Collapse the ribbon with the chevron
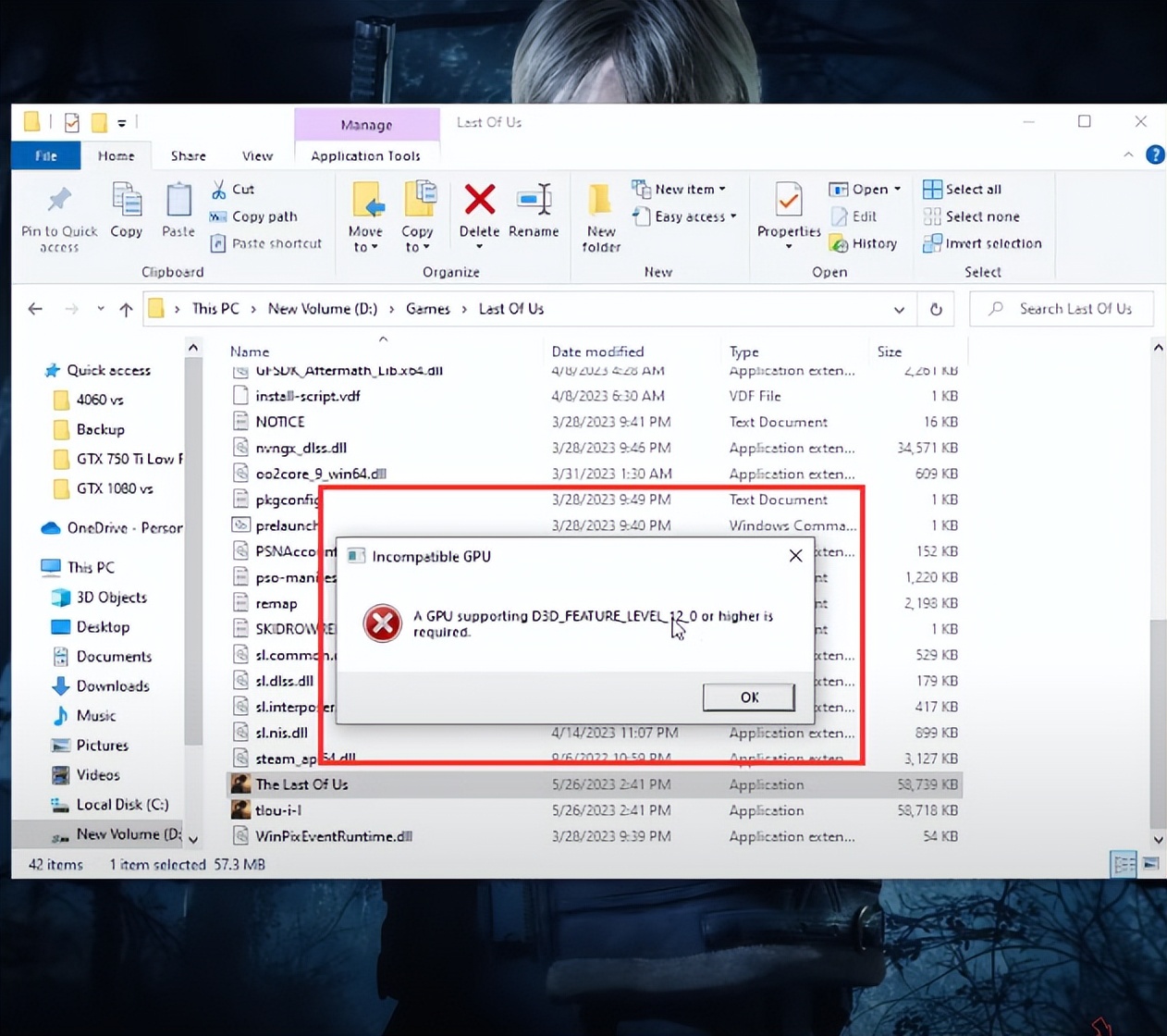This screenshot has width=1167, height=1036. coord(1128,154)
